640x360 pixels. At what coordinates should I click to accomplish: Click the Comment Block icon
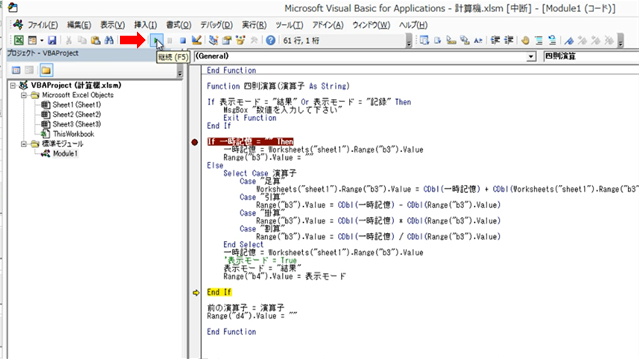[539, 40]
